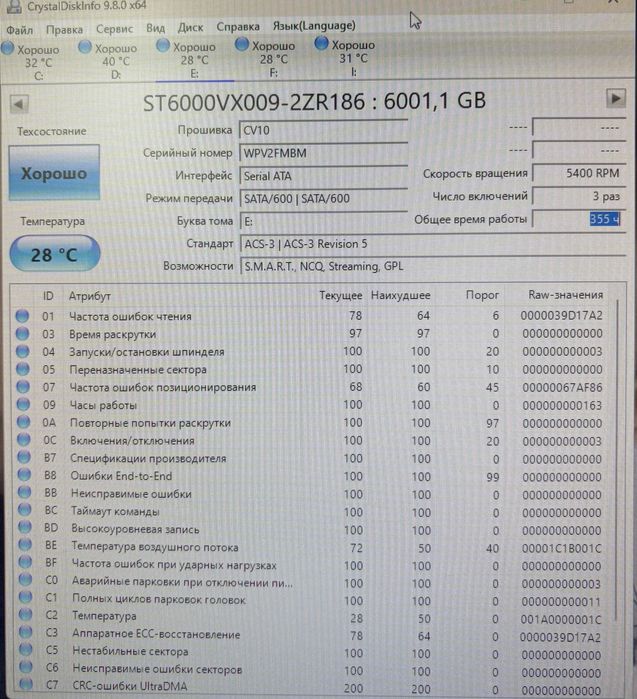Image resolution: width=637 pixels, height=699 pixels.
Task: Click the Serial ATA interface field
Action: pos(324,176)
